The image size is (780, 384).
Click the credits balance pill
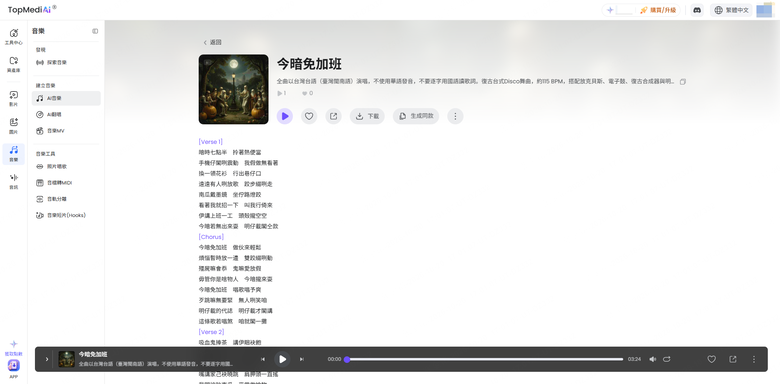tap(619, 10)
